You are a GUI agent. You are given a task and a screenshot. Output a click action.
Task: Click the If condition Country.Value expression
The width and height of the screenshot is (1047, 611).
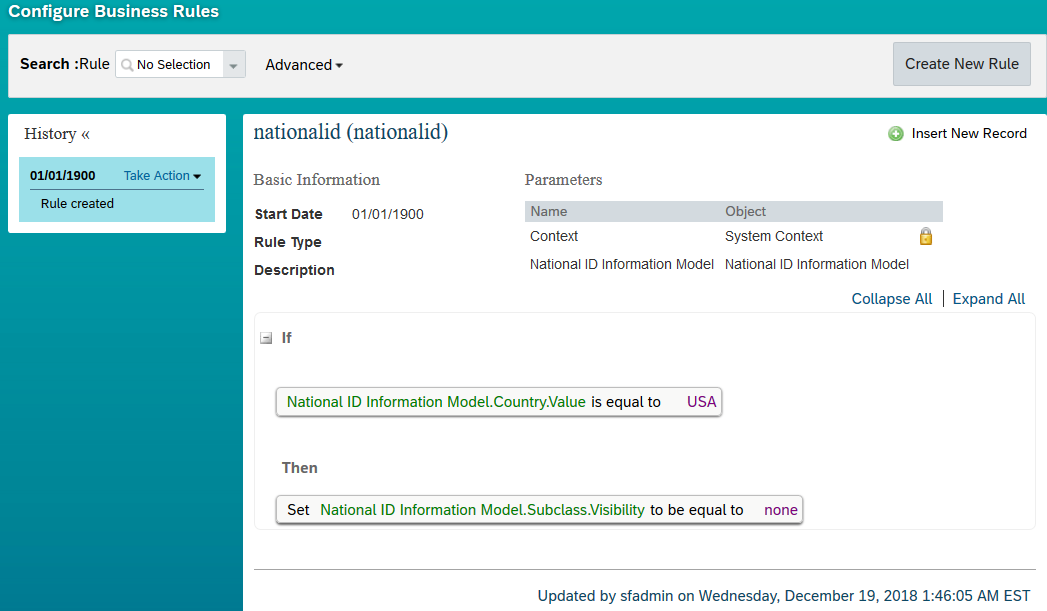click(x=436, y=402)
